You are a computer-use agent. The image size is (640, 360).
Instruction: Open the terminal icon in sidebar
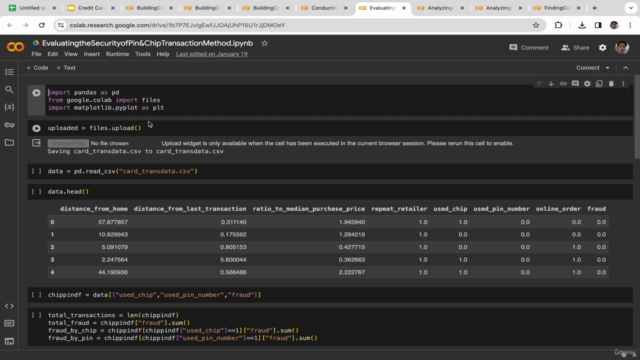9,341
